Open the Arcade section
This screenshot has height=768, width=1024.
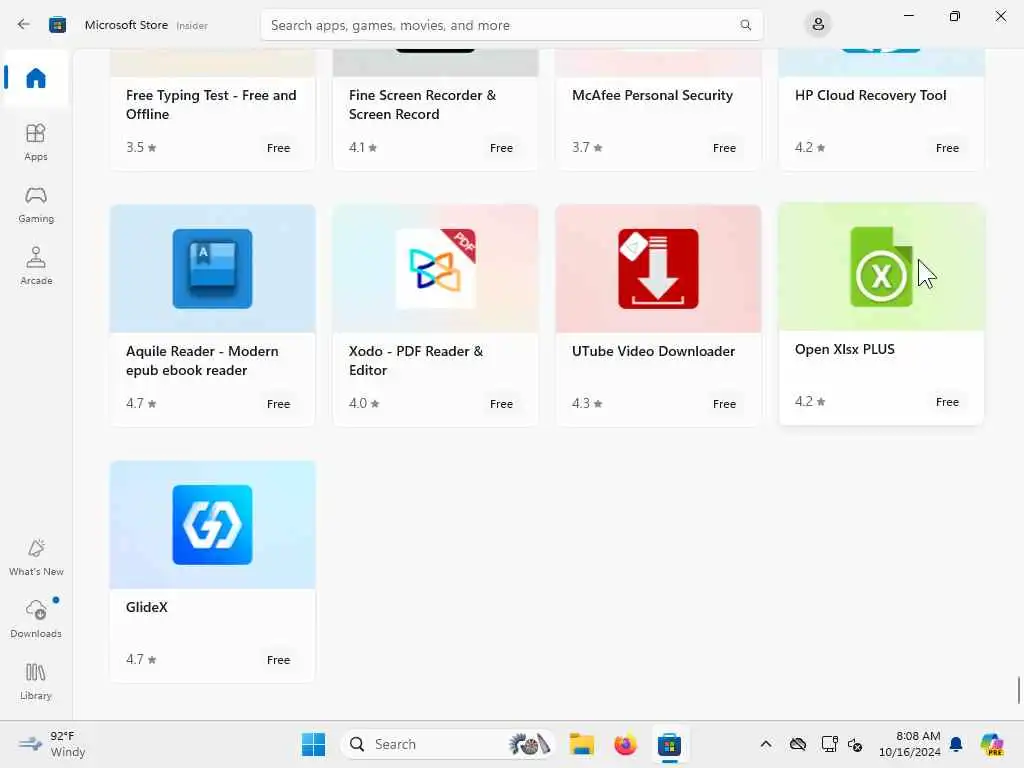pos(36,266)
